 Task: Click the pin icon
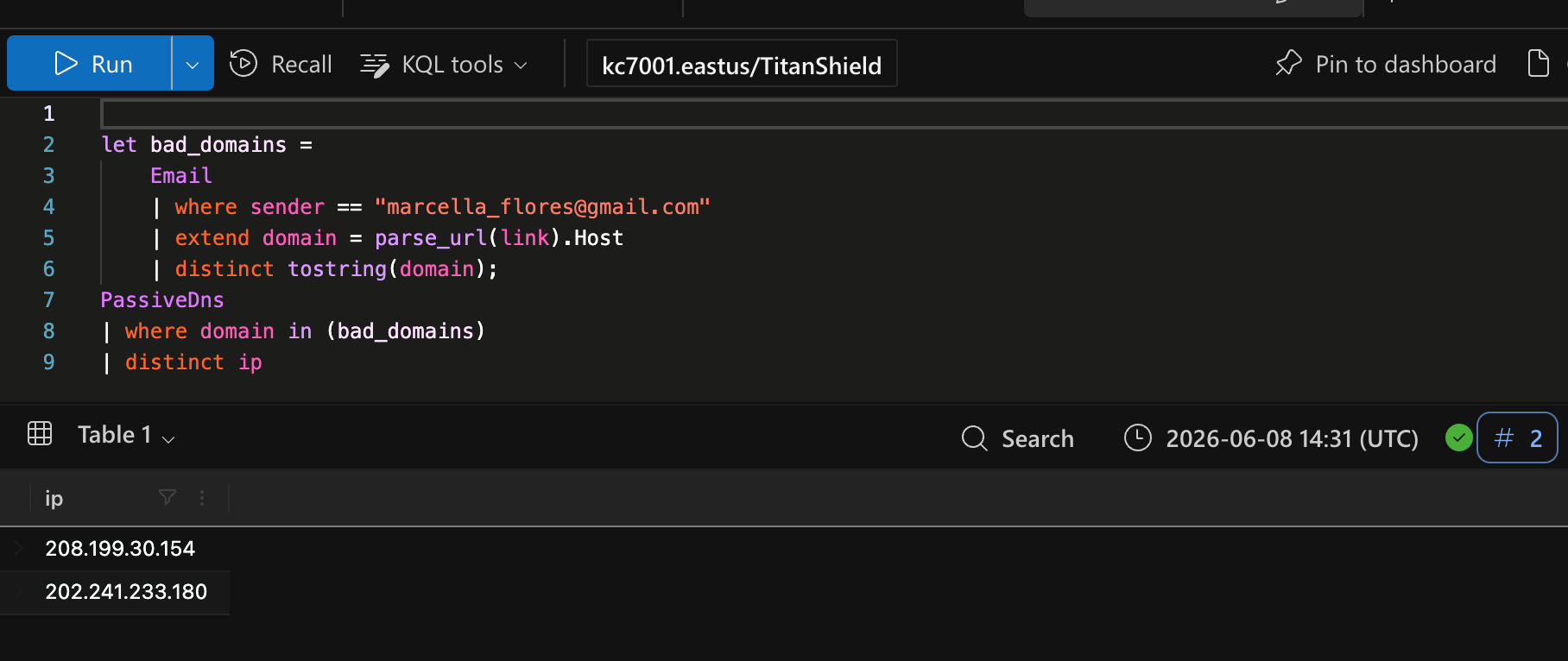point(1288,63)
